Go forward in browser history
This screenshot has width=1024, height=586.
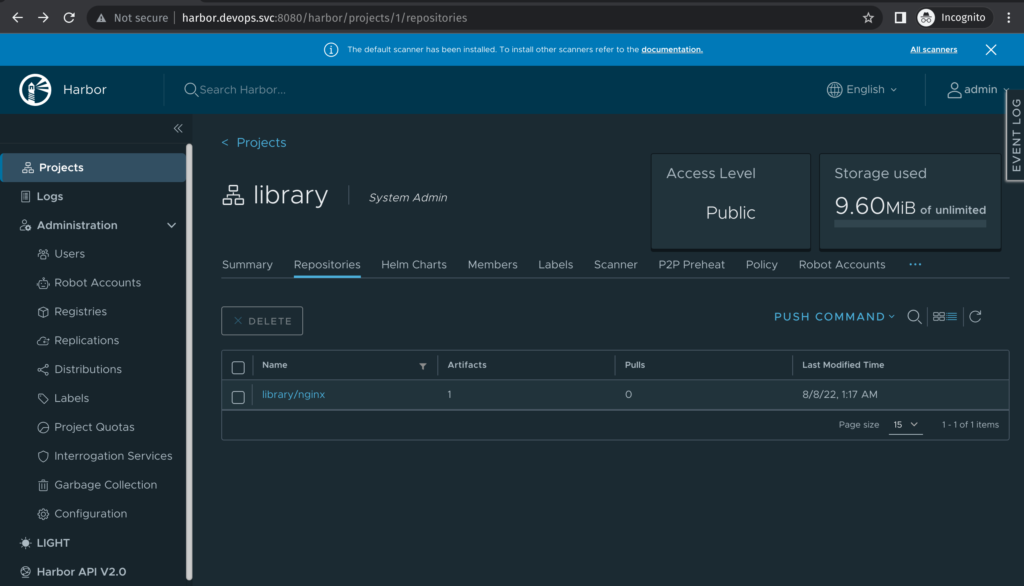tap(43, 18)
